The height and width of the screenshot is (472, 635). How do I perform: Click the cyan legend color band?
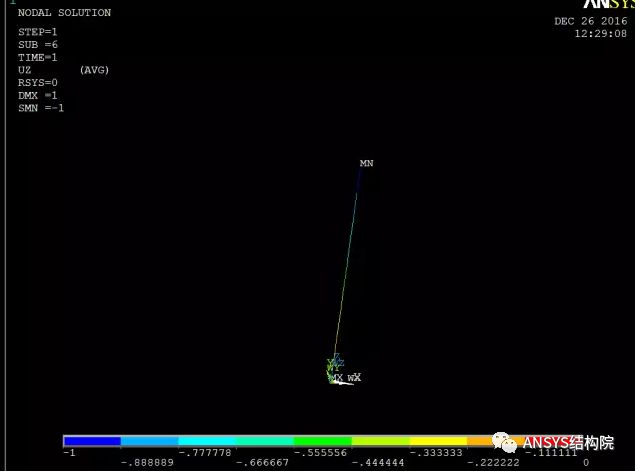tap(207, 440)
